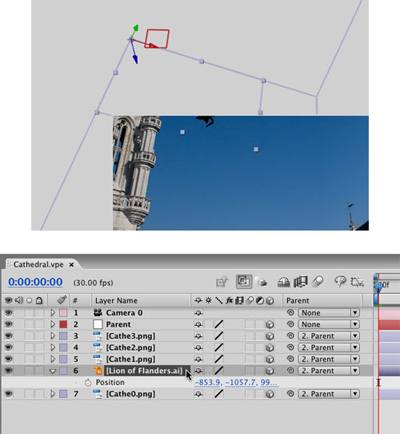Hide the Camera 0 layer via eye icon
400x434 pixels.
(x=8, y=313)
